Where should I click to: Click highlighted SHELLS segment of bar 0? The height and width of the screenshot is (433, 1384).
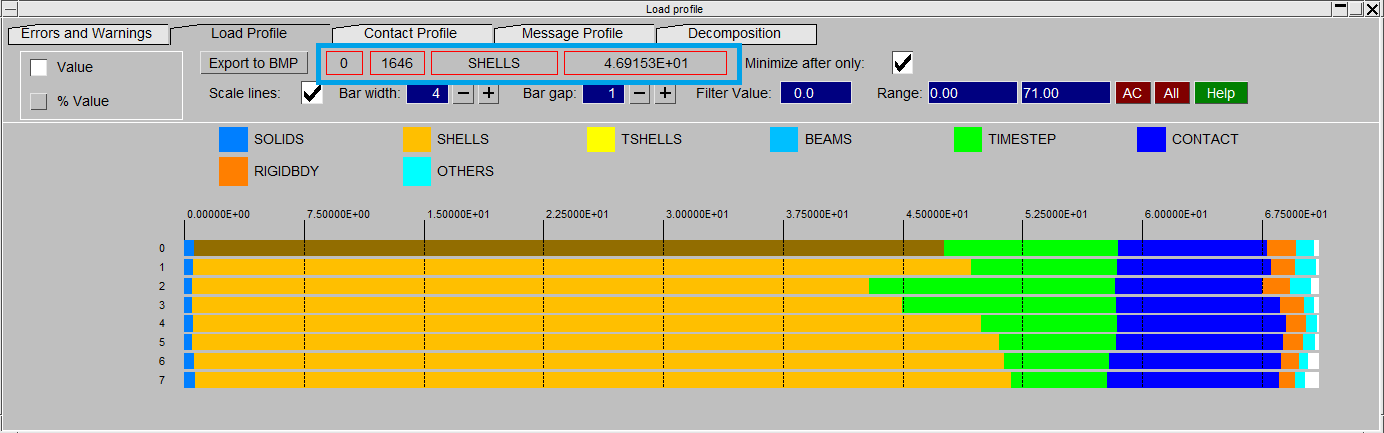click(568, 248)
